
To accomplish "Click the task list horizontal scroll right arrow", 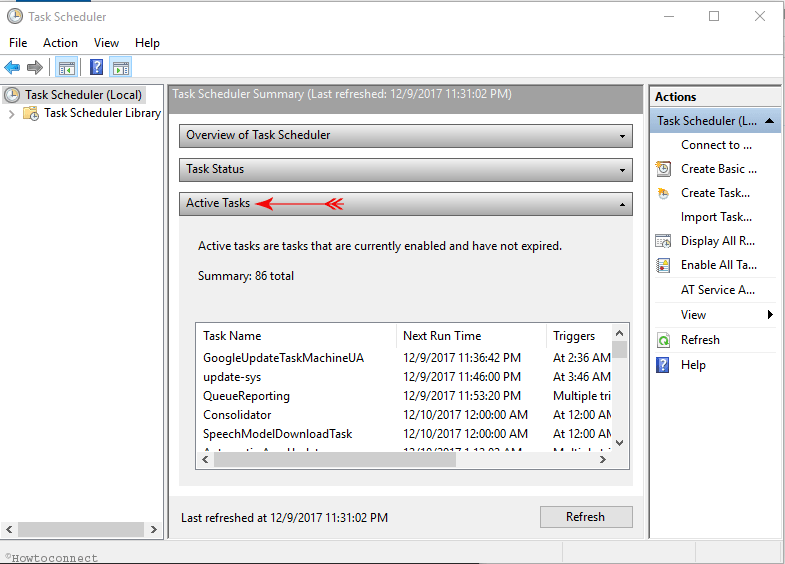I will (x=603, y=459).
